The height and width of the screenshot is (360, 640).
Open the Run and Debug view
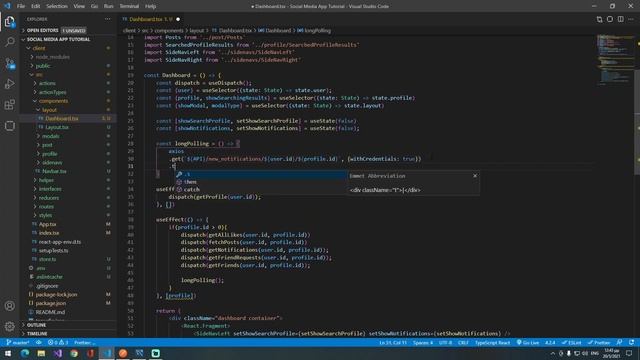tap(9, 84)
